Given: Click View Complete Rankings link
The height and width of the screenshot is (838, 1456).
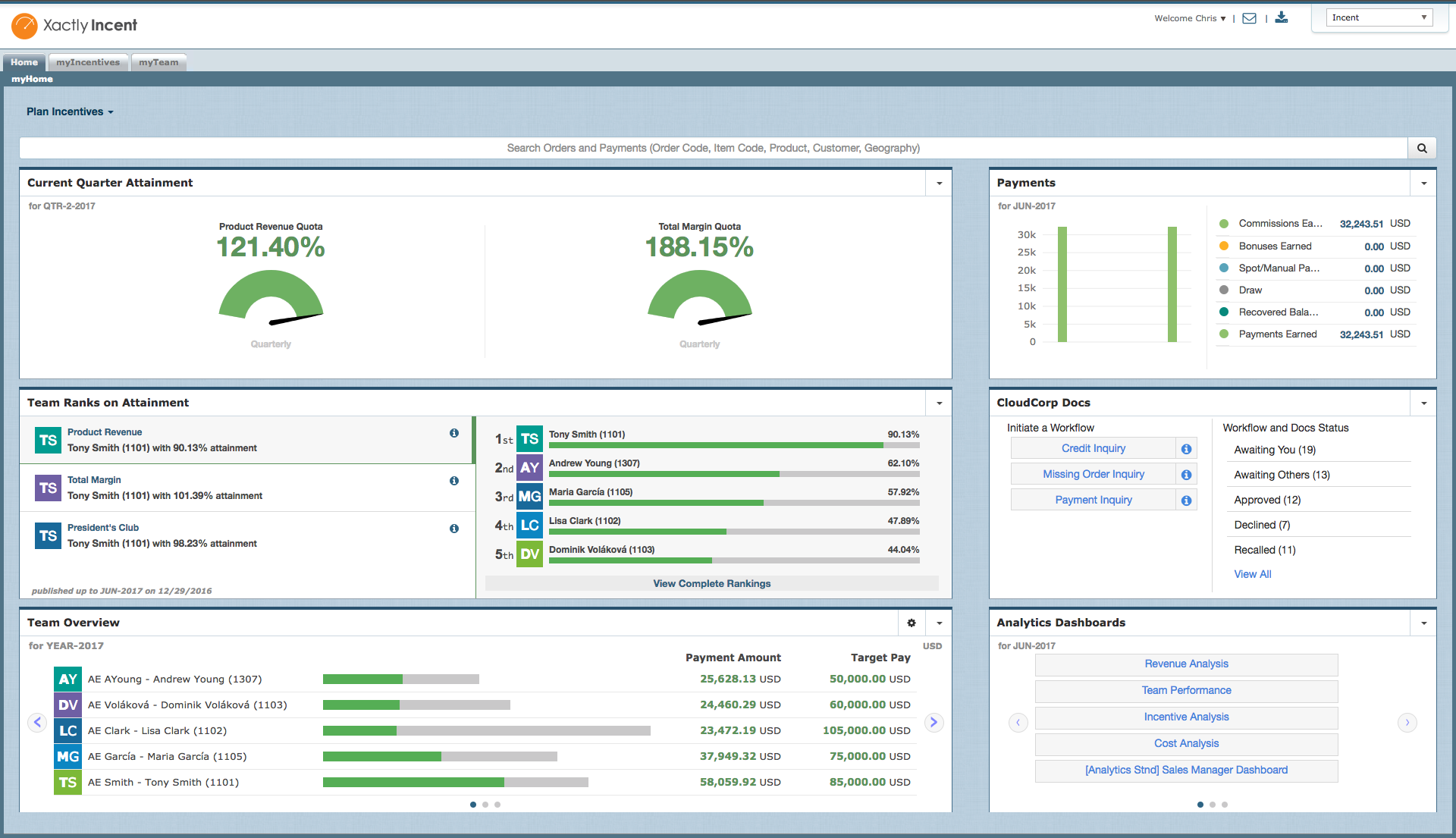Looking at the screenshot, I should (x=711, y=583).
